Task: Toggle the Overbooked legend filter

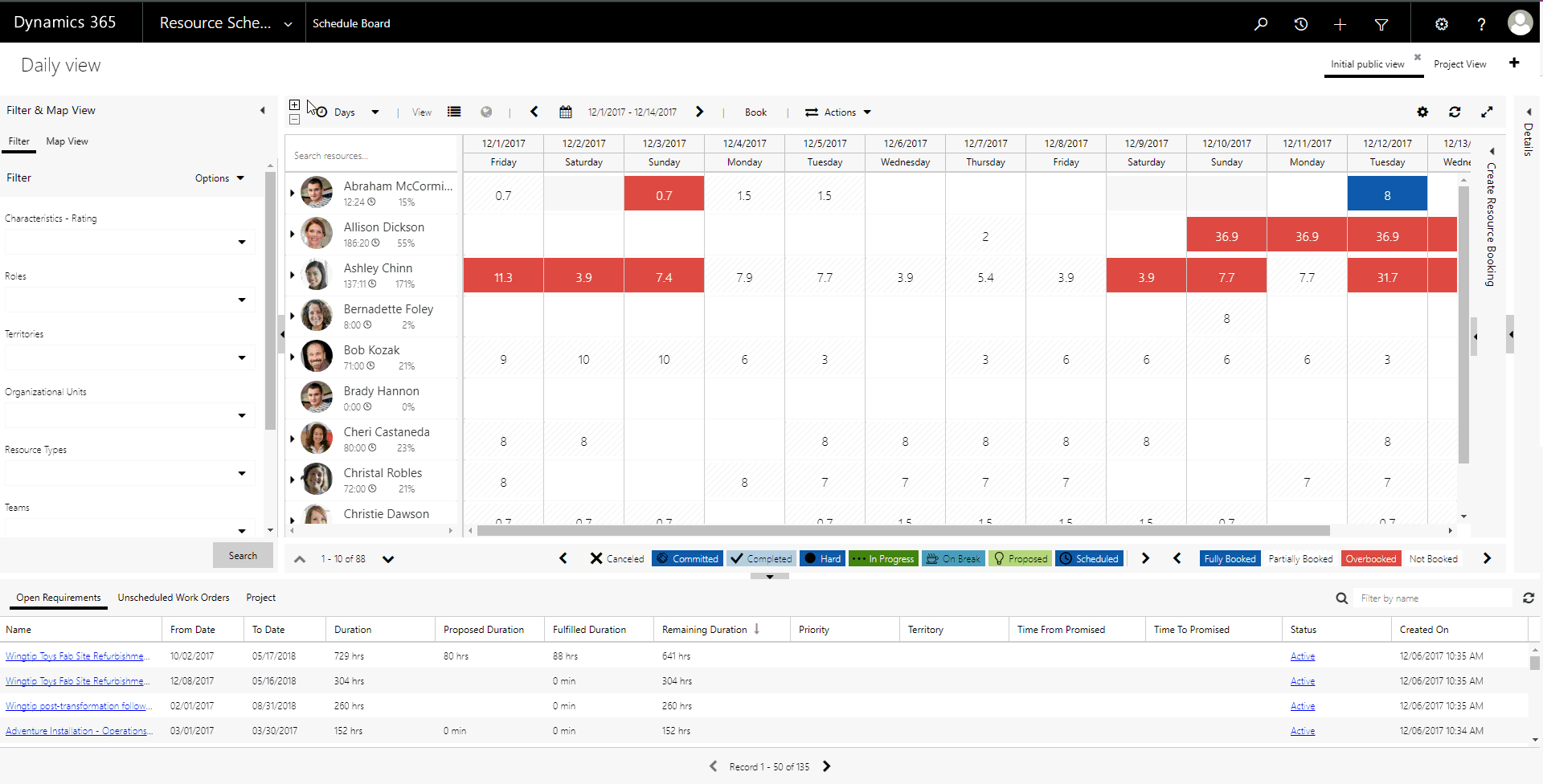Action: [1370, 558]
